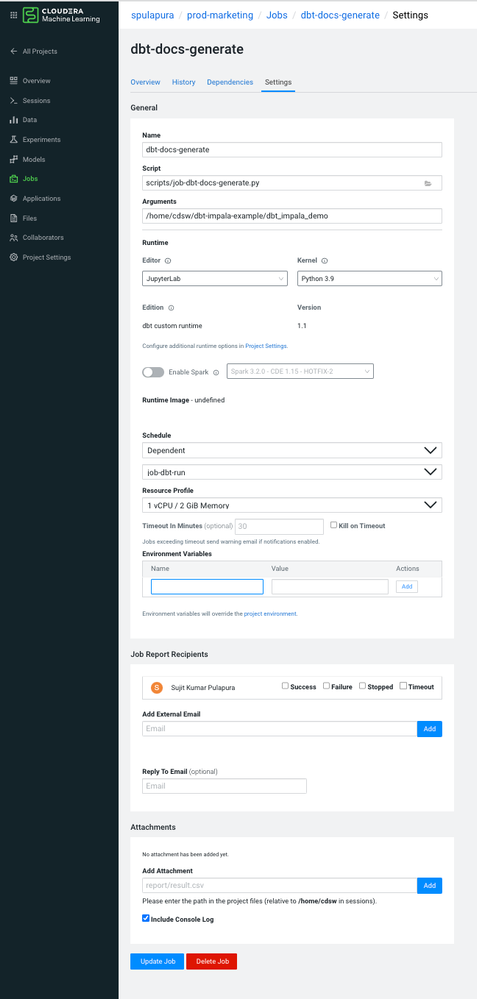Image resolution: width=477 pixels, height=999 pixels.
Task: Browse for script with folder icon
Action: (428, 183)
